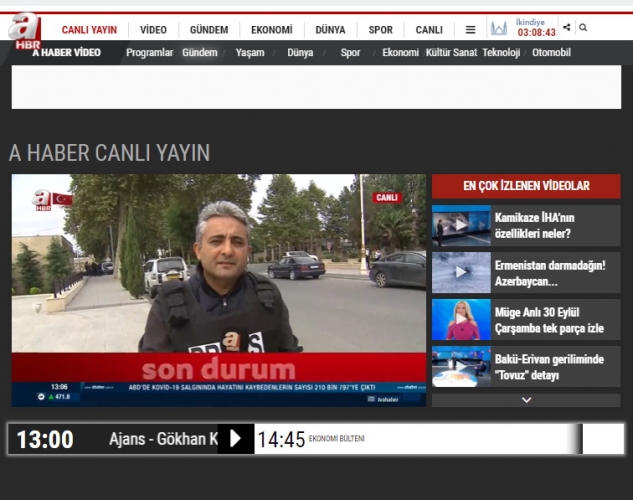Click the 14:45 Ekonomi Bülteni entry
The height and width of the screenshot is (500, 633).
[x=311, y=439]
